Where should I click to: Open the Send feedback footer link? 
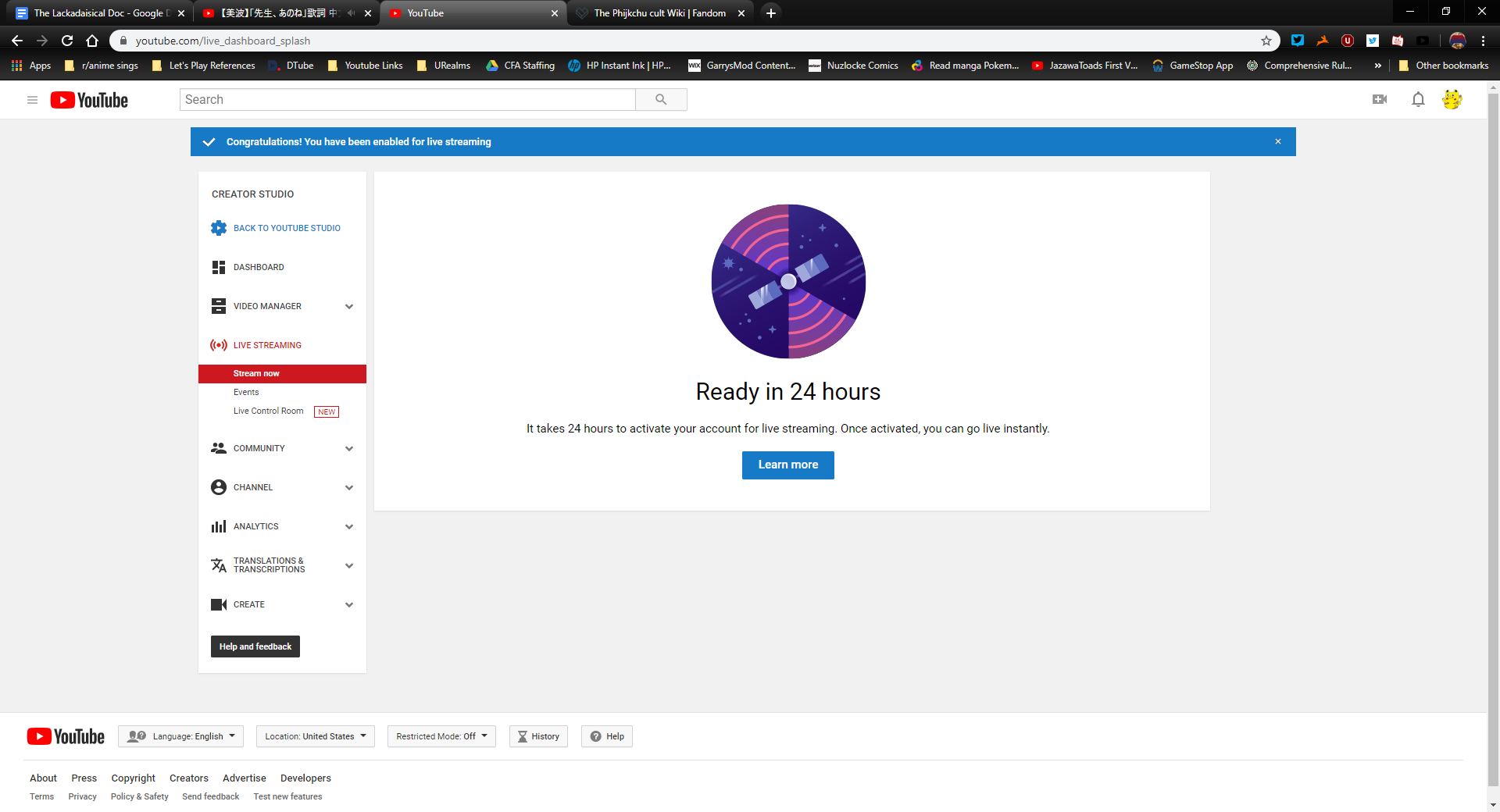pos(210,796)
